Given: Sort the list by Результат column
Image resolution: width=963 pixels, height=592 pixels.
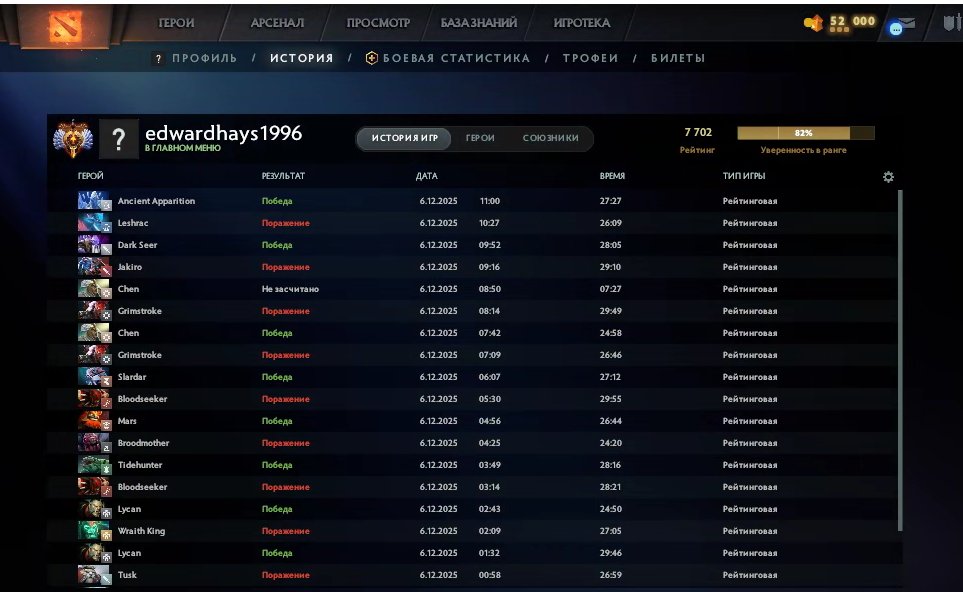Looking at the screenshot, I should pos(283,177).
